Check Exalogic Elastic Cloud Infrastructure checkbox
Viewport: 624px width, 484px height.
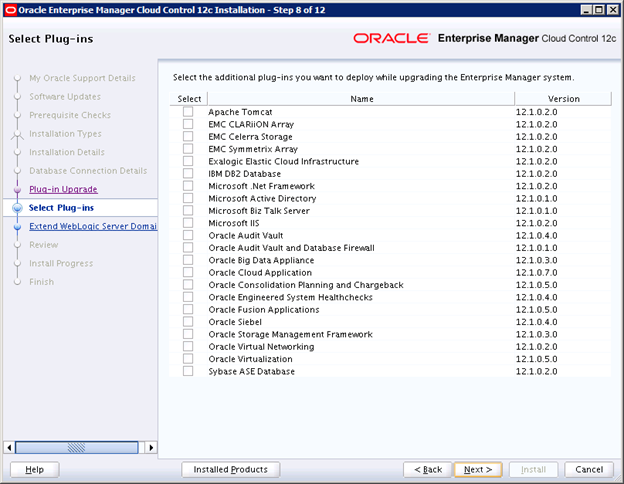[188, 161]
